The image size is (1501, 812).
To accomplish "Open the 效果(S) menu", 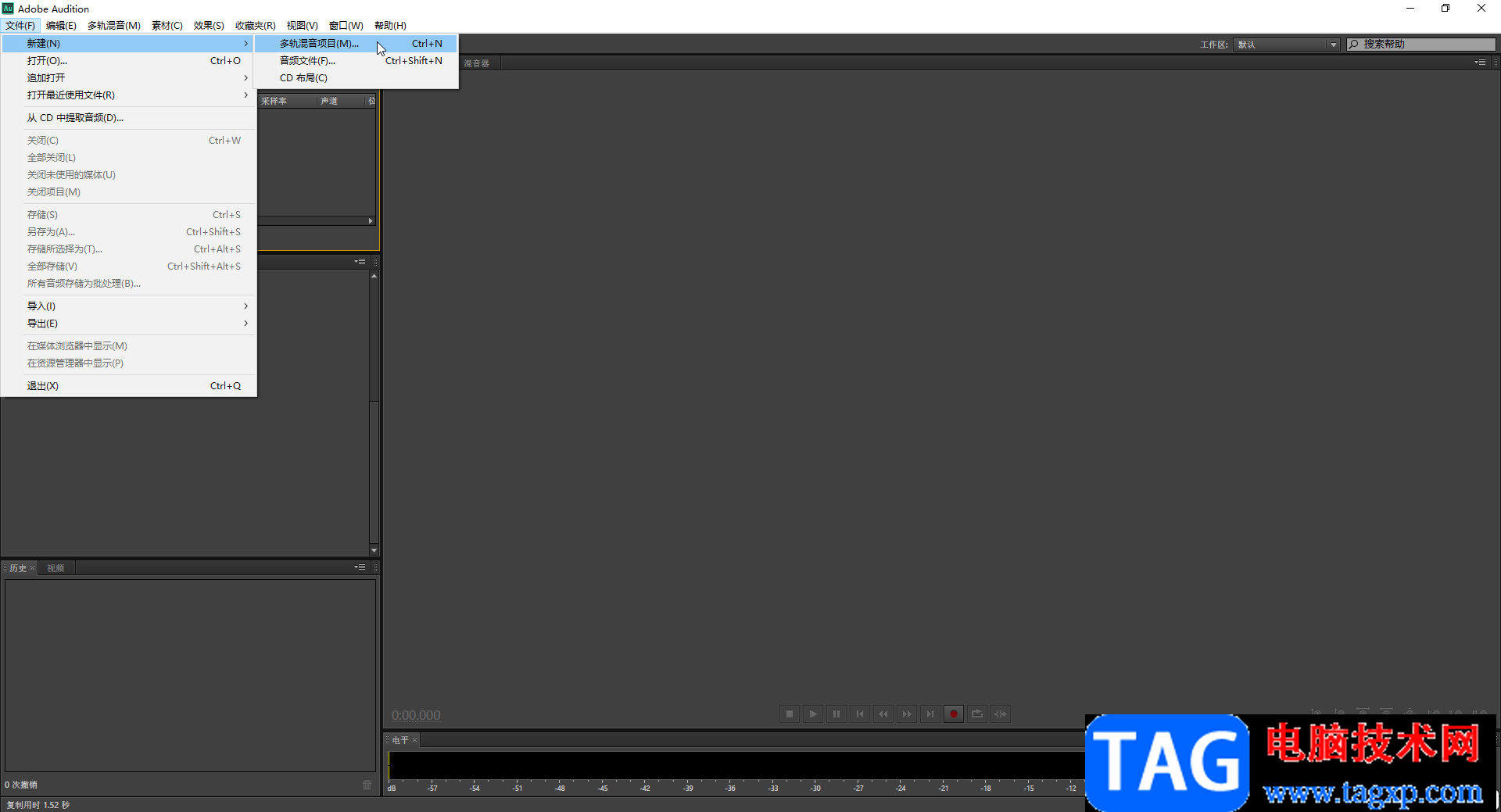I will [x=209, y=26].
